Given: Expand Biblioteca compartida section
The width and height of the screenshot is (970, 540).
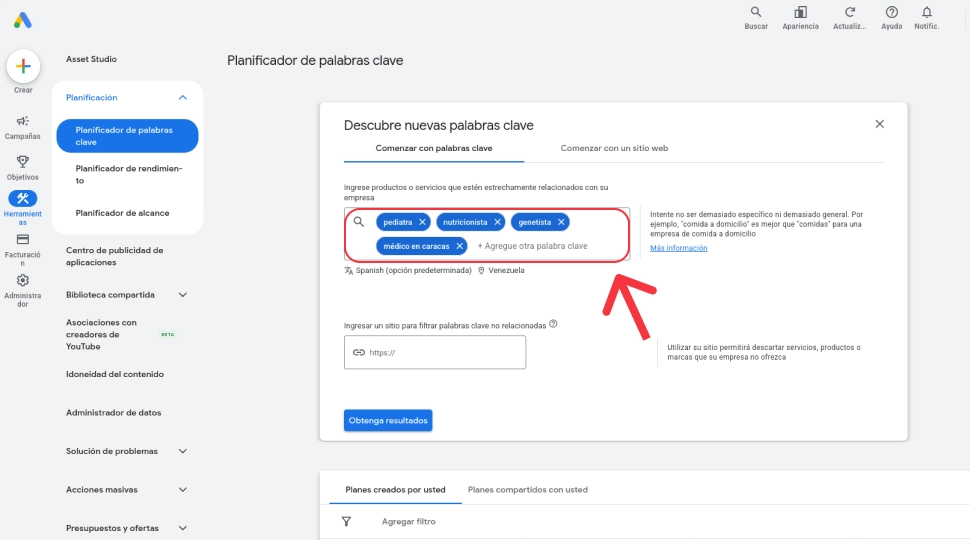Looking at the screenshot, I should tap(182, 295).
